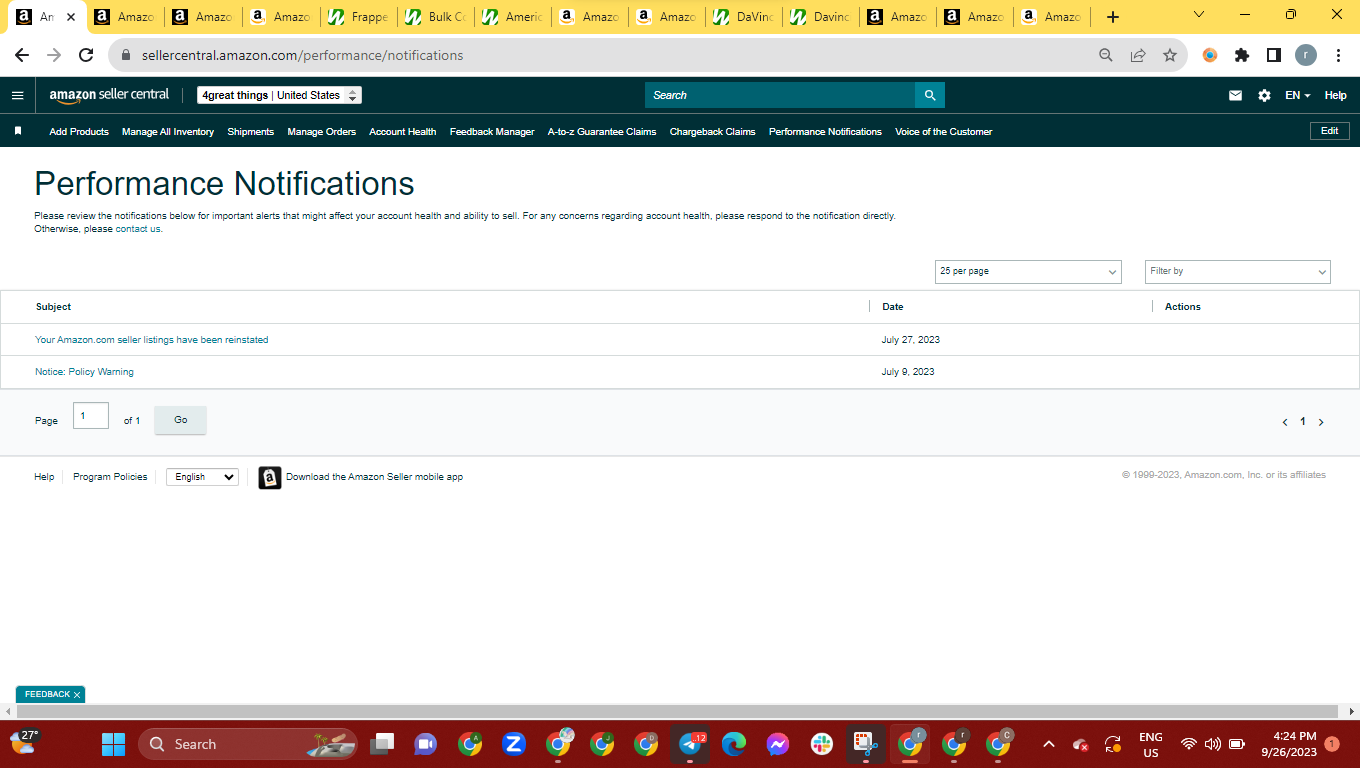
Task: Open the Chrome extensions puzzle icon
Action: [1242, 55]
